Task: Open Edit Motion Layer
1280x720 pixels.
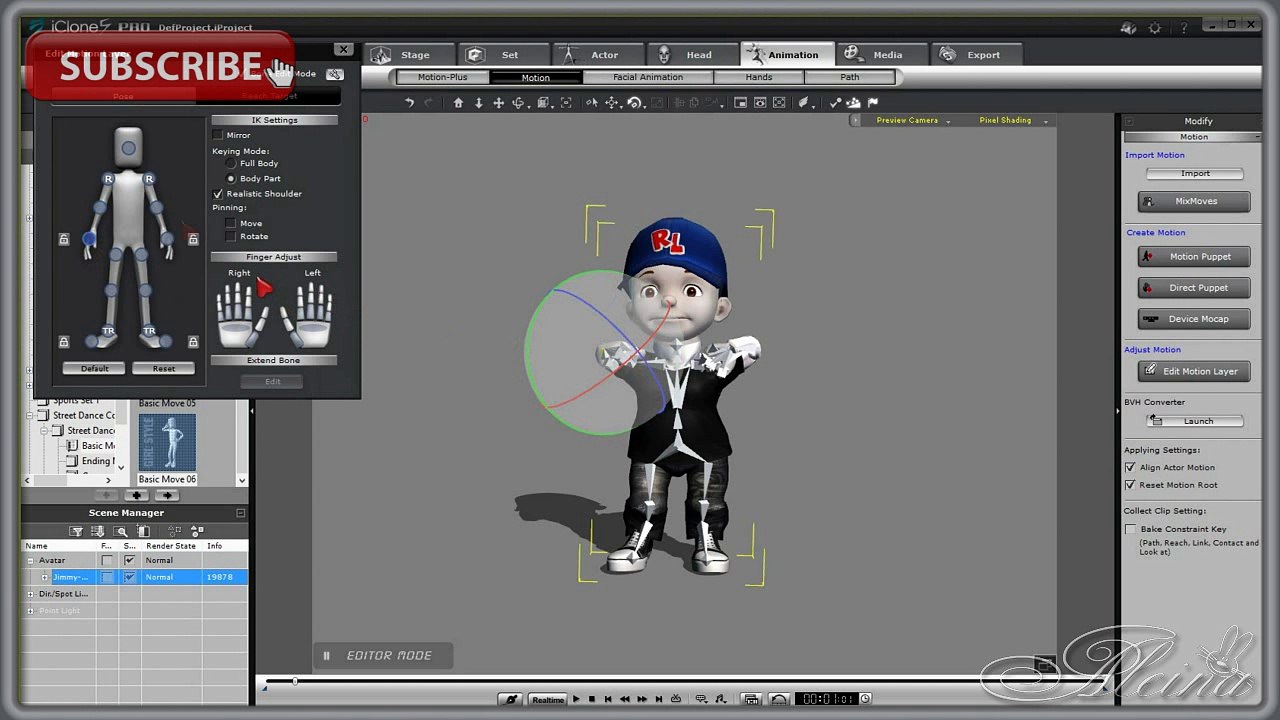Action: [1194, 371]
